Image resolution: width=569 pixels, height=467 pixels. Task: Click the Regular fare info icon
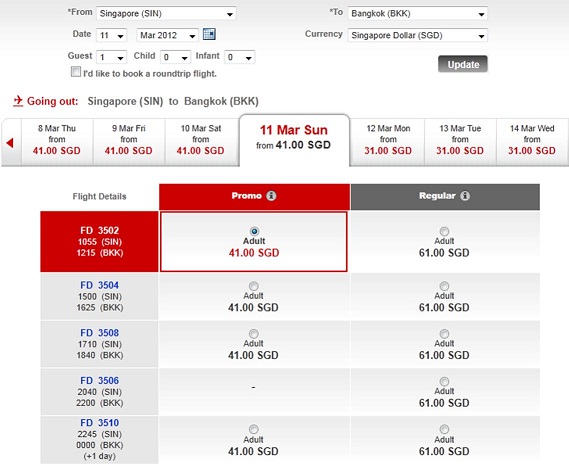(465, 196)
